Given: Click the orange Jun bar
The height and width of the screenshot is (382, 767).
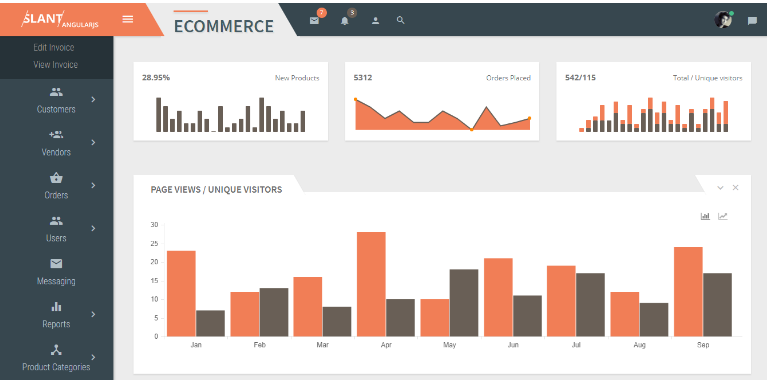Looking at the screenshot, I should point(498,297).
